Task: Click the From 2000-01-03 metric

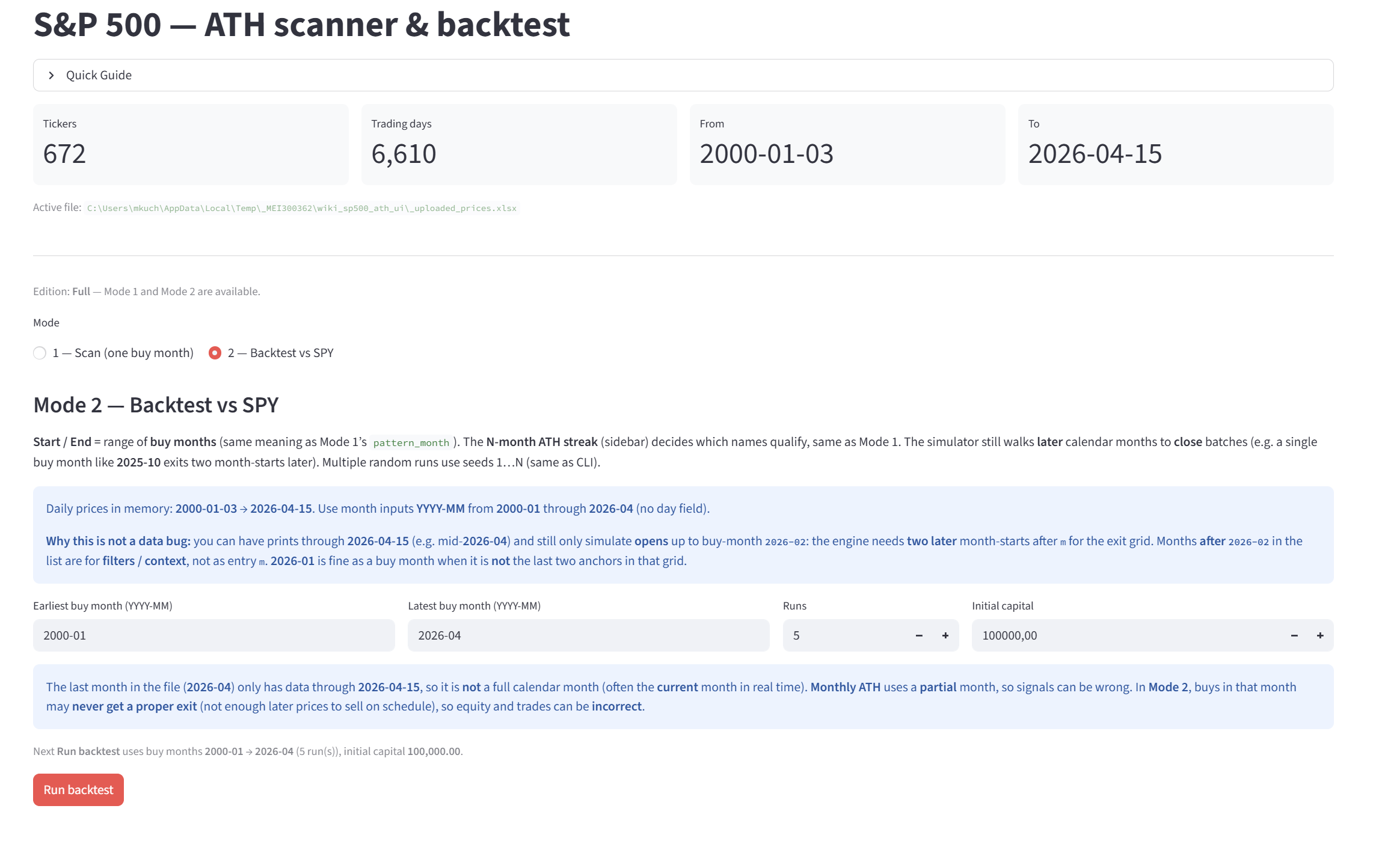Action: point(847,144)
